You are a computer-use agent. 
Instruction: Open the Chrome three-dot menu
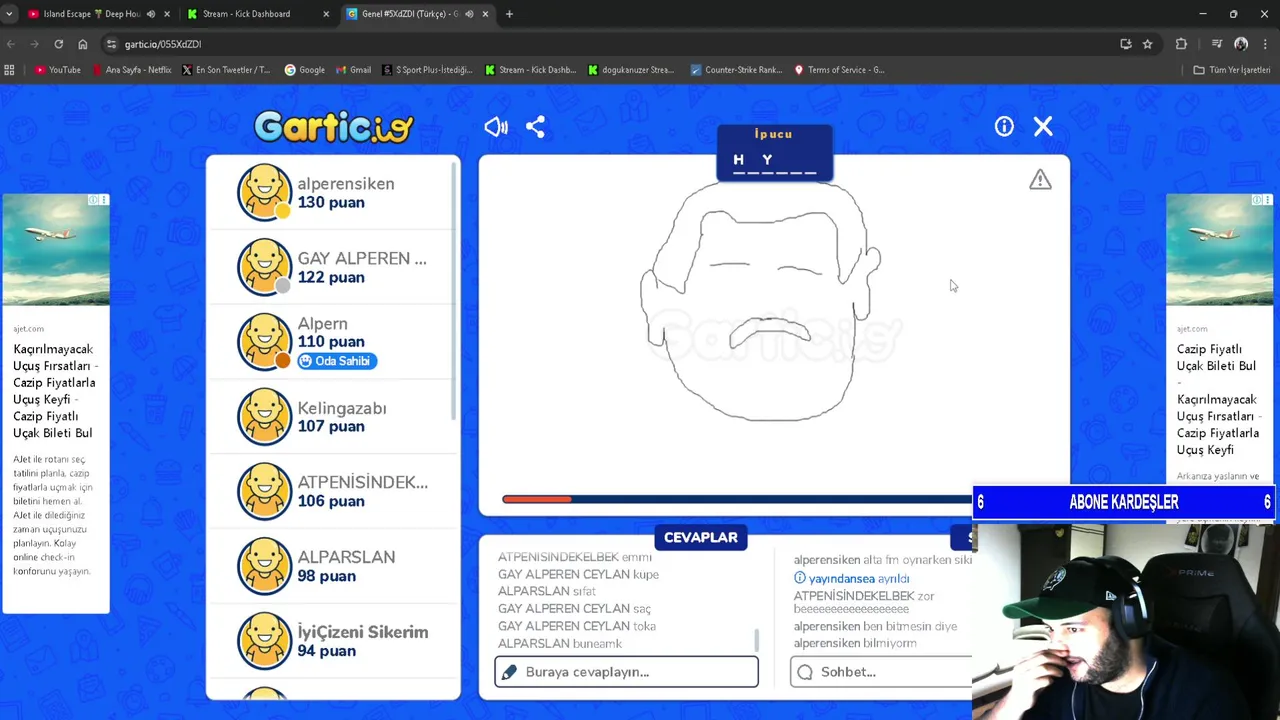point(1264,44)
